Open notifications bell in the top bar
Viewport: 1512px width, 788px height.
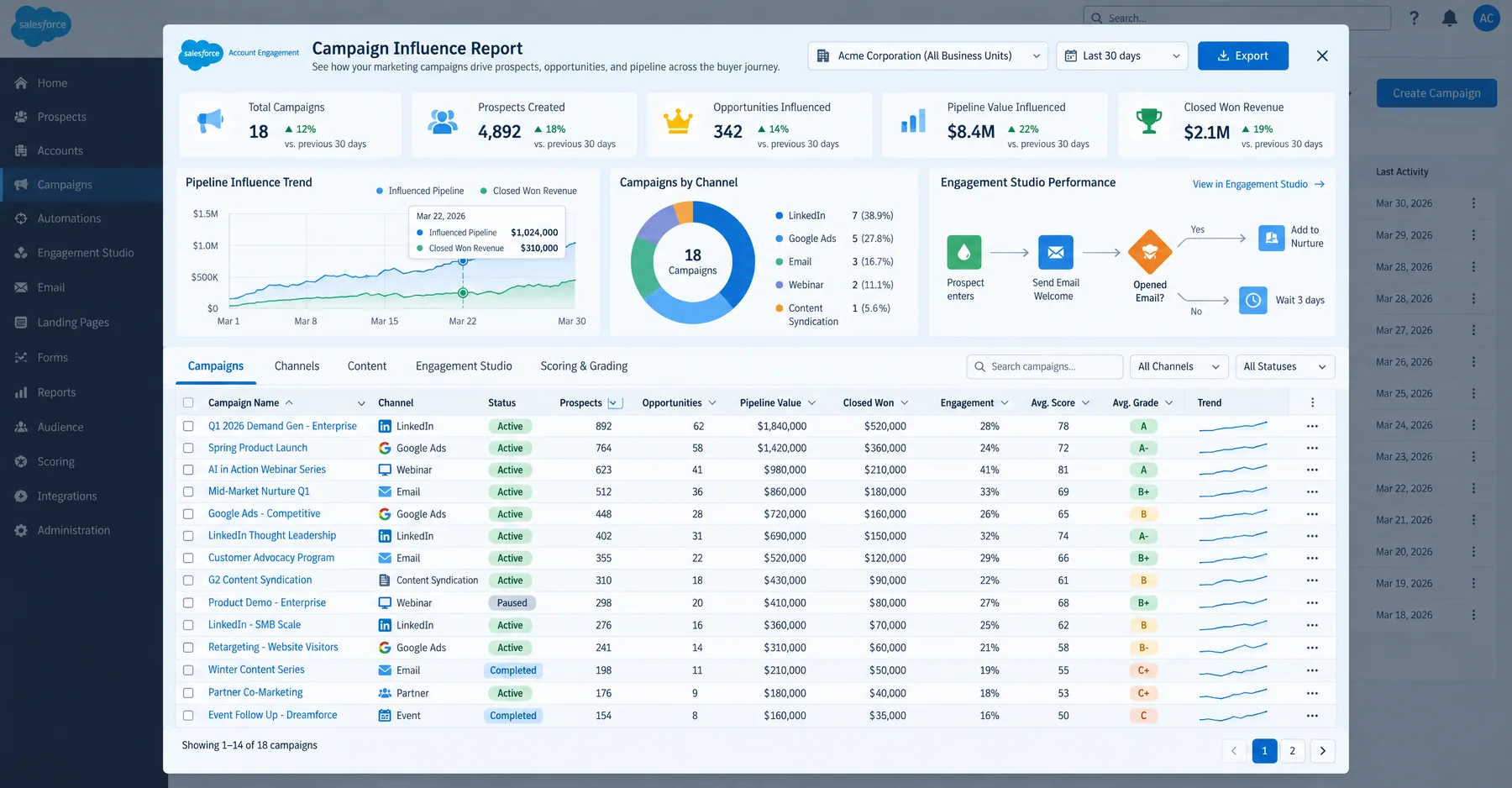coord(1449,18)
